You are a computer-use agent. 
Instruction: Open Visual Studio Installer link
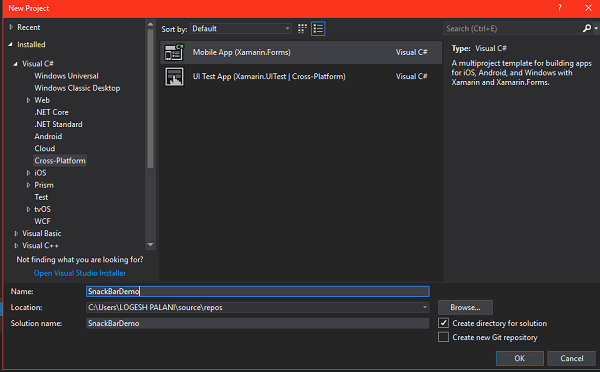coord(80,273)
